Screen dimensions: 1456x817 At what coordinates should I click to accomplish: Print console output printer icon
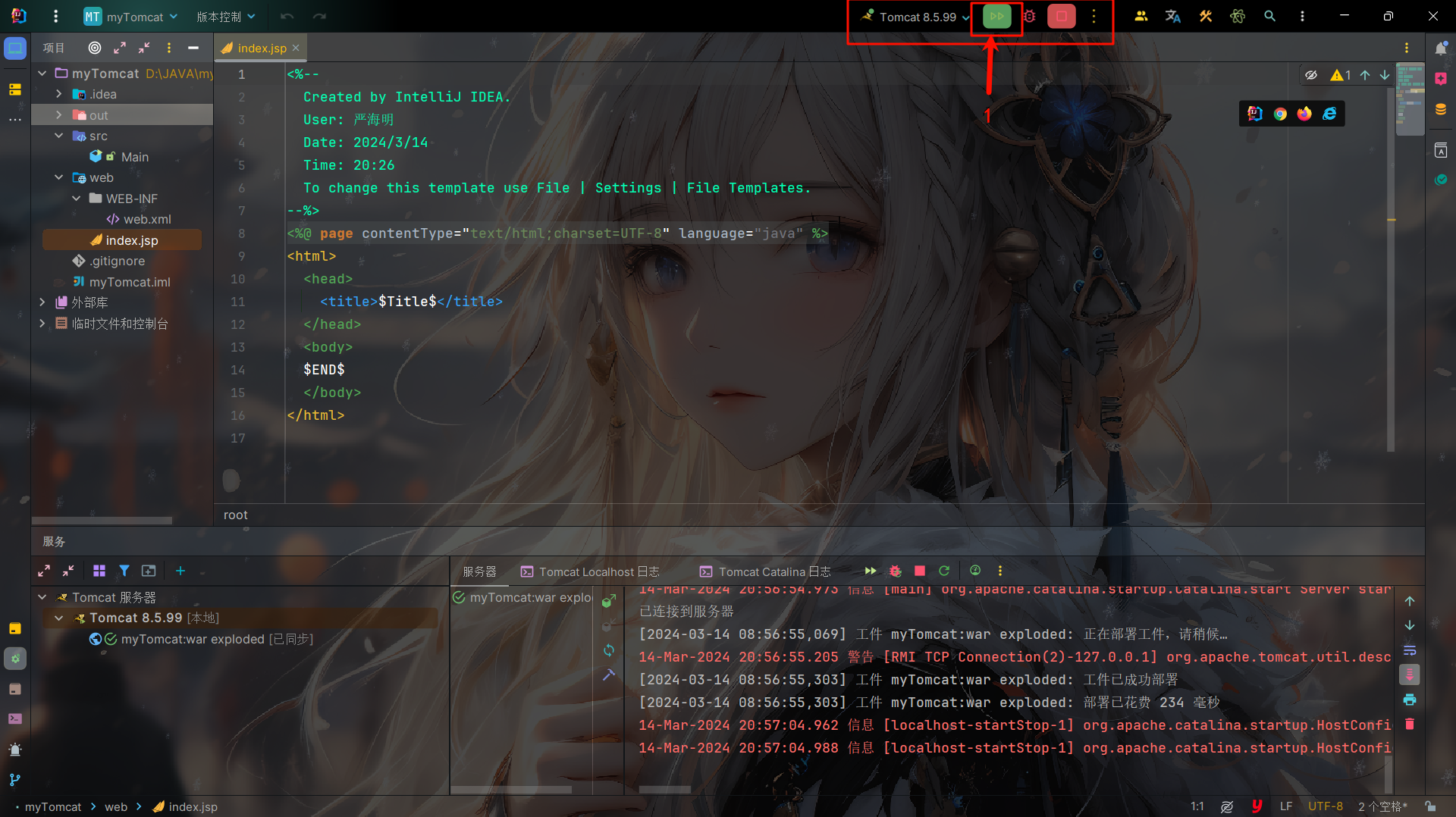point(1410,700)
